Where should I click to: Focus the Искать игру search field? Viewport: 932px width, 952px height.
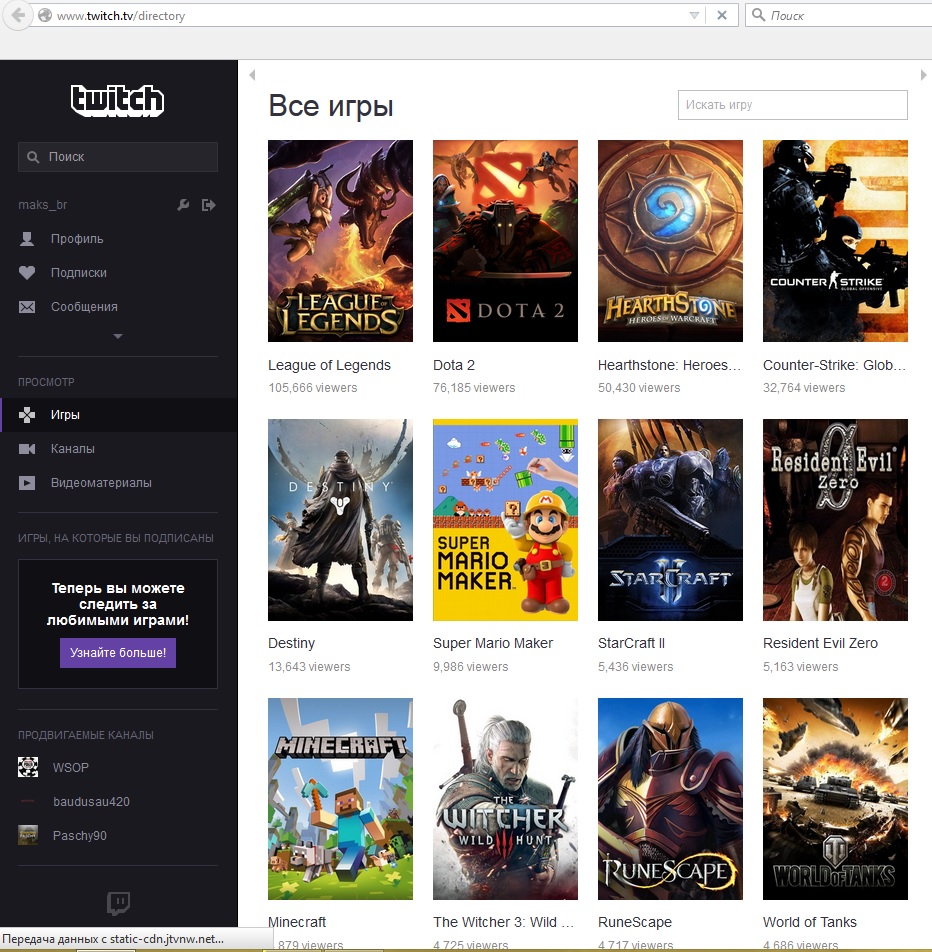point(792,105)
